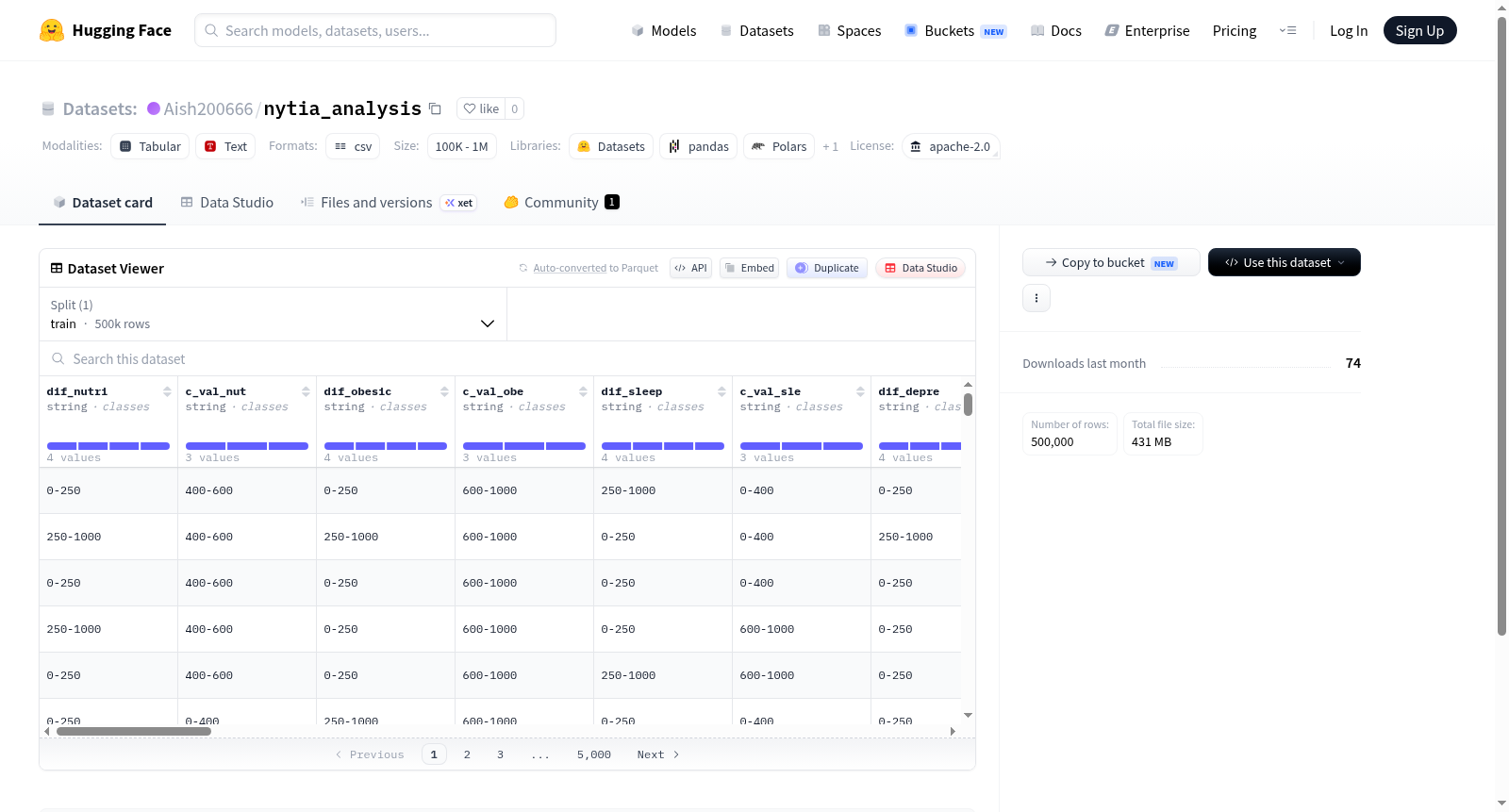Viewport: 1509px width, 812px height.
Task: Click the Polars library tag
Action: [x=779, y=146]
